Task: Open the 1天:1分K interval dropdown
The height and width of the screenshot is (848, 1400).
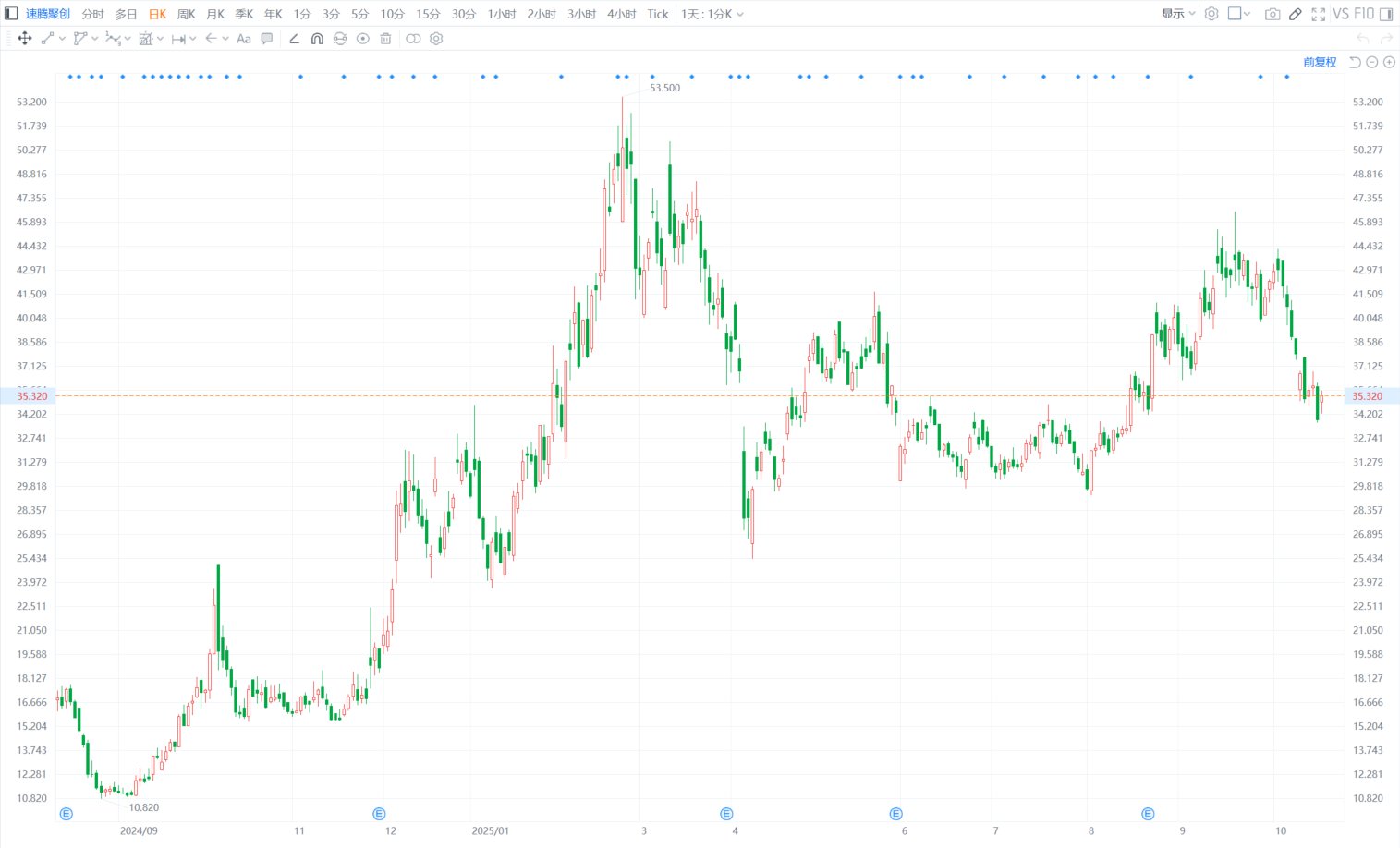Action: click(712, 14)
